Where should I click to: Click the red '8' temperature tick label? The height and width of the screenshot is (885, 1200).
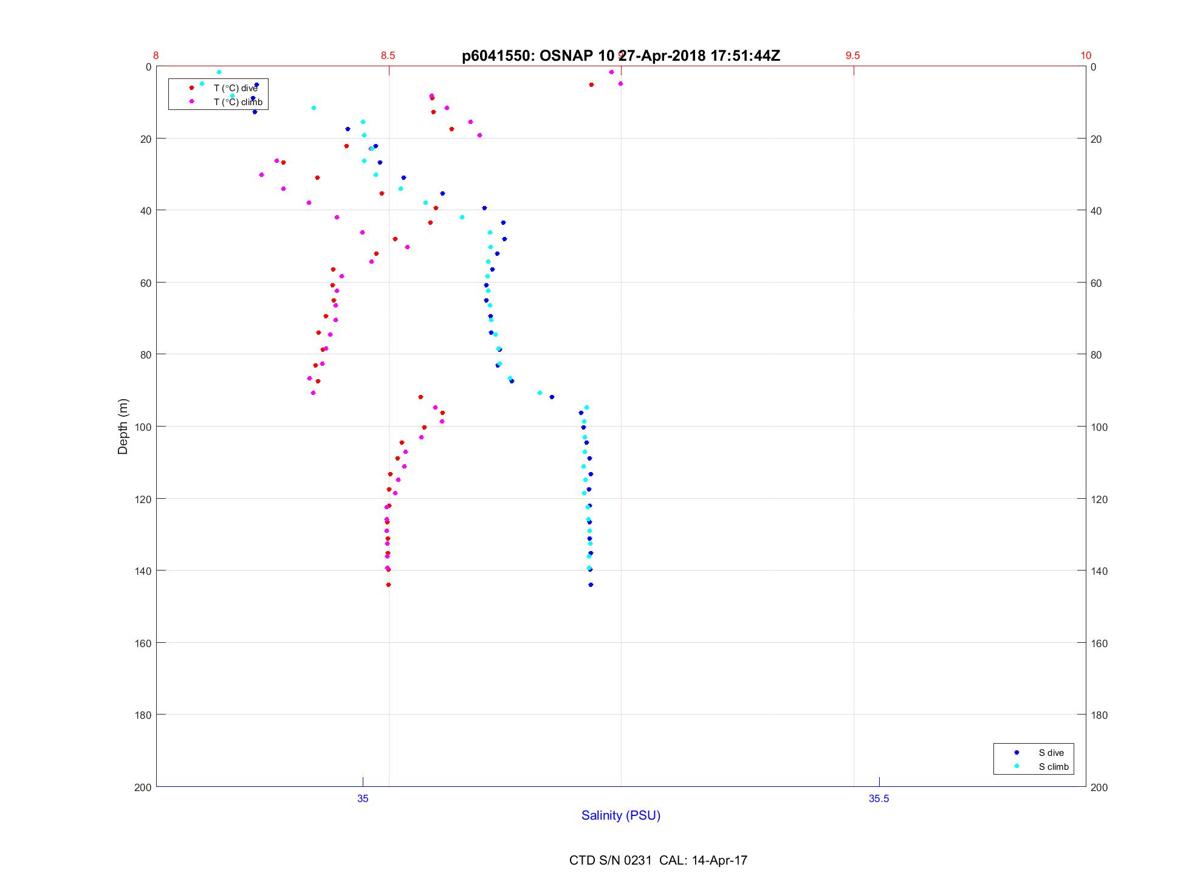(x=156, y=56)
